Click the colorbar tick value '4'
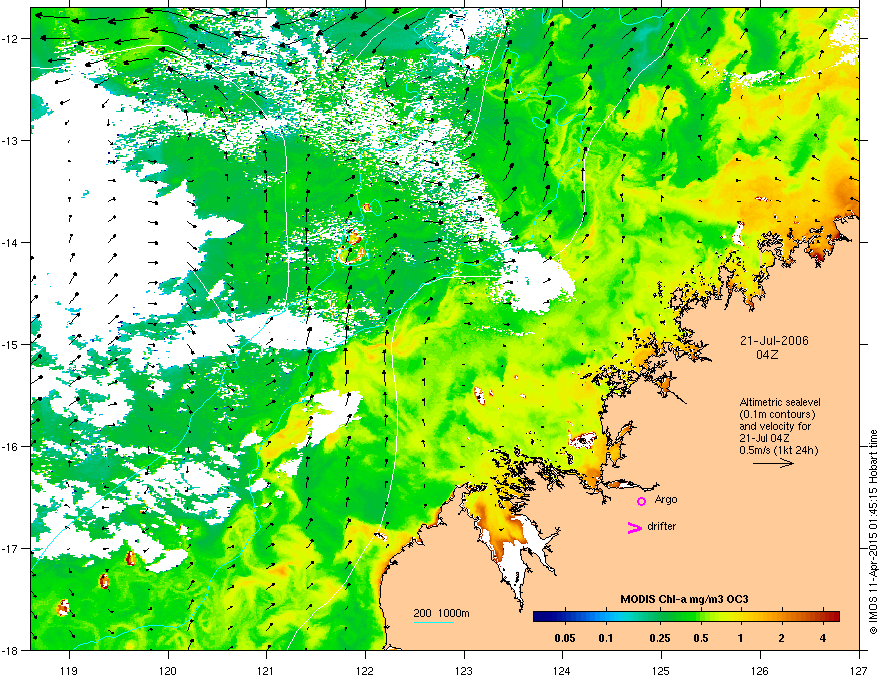 point(823,638)
